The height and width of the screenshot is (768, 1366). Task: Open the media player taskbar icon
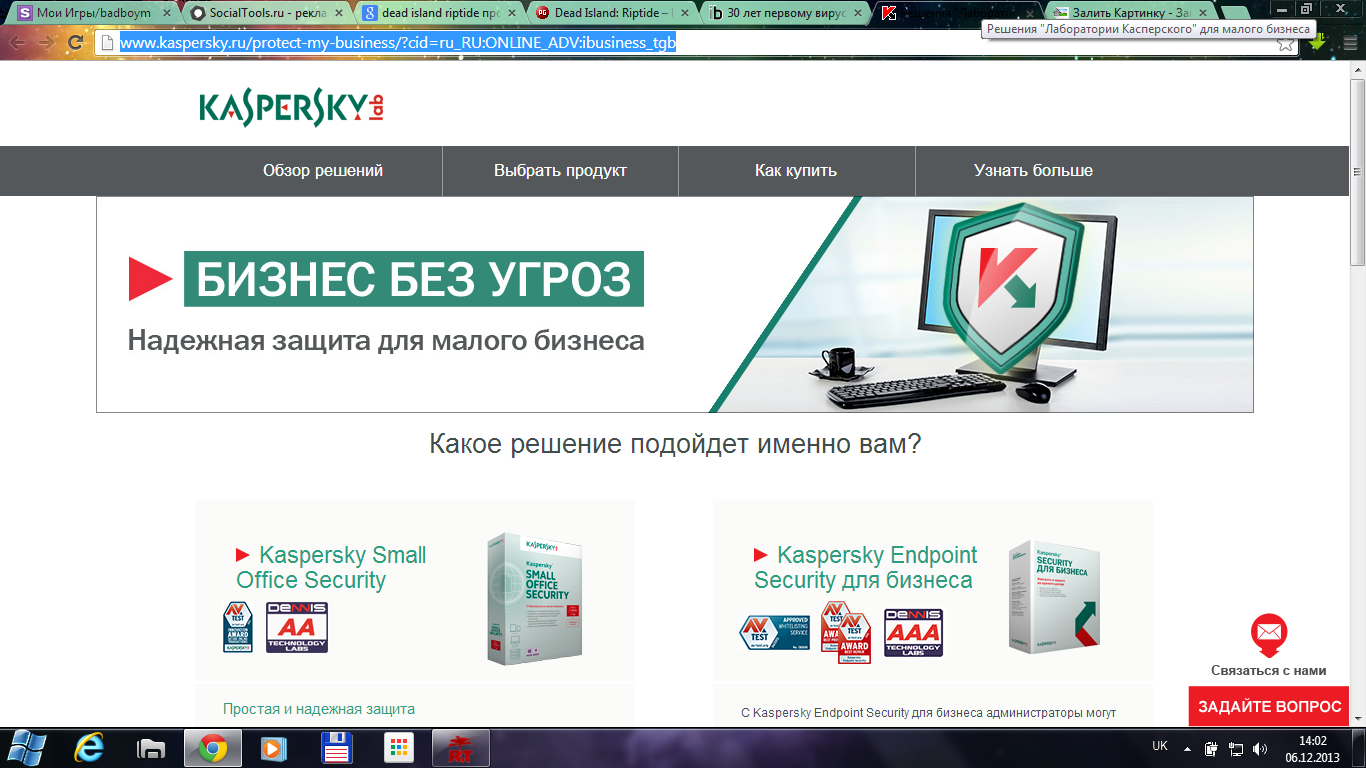point(272,748)
